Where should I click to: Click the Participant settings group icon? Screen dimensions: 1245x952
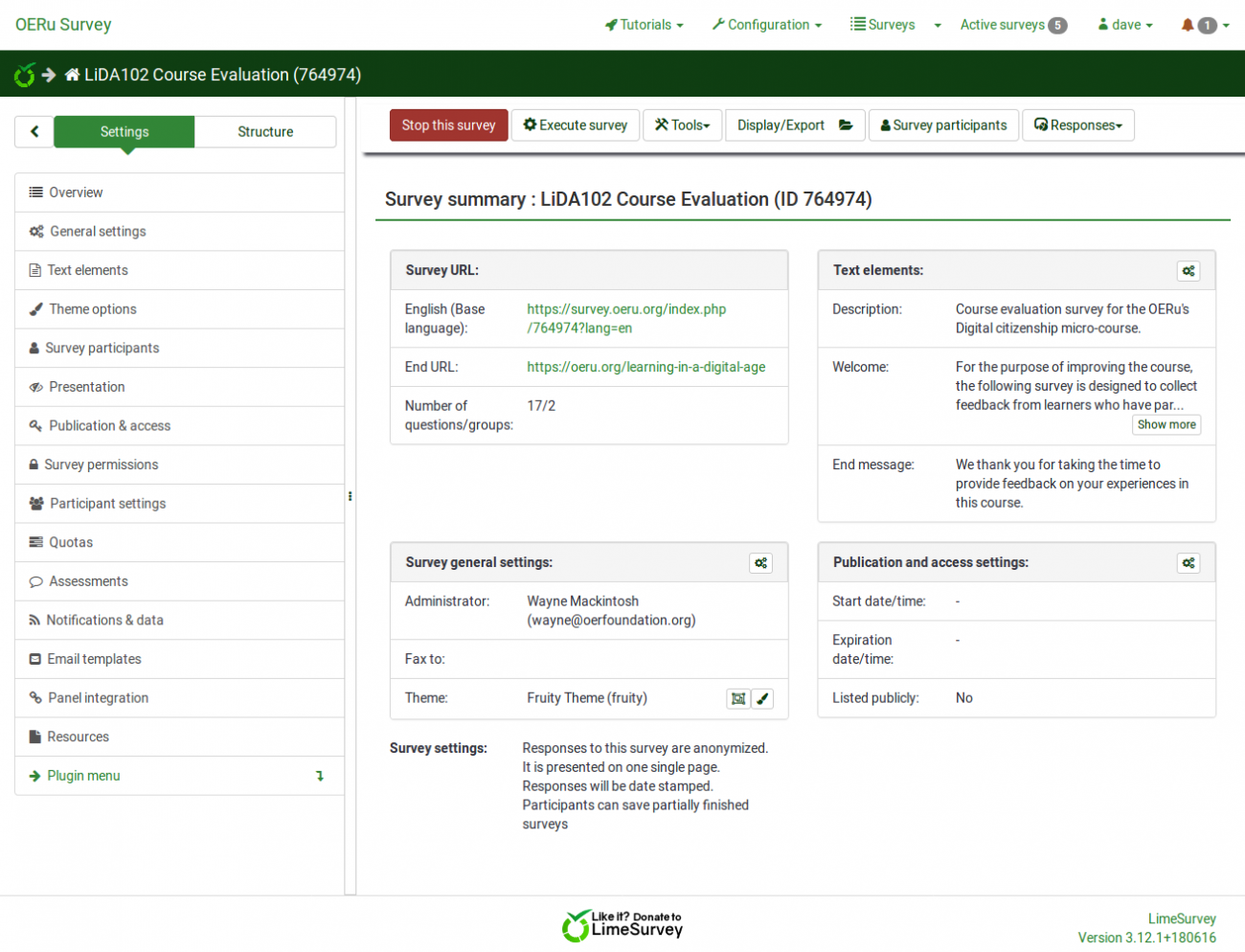[36, 504]
